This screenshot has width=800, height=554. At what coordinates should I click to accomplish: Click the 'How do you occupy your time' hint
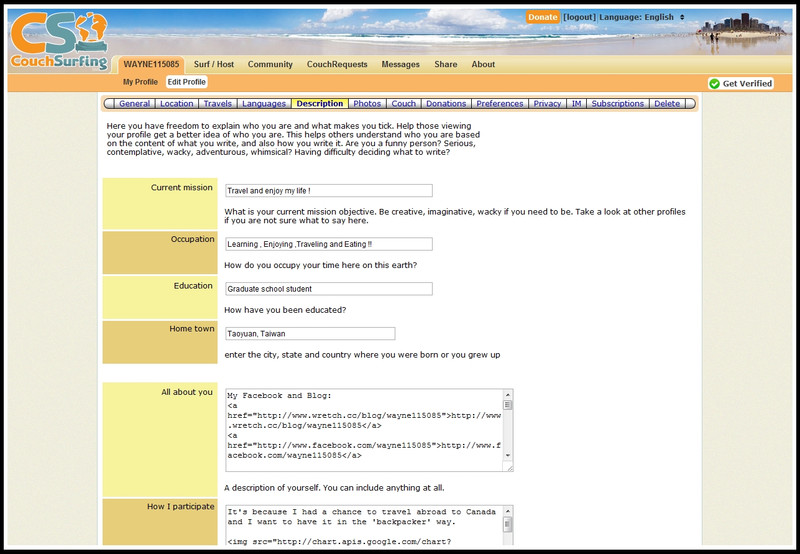pos(320,265)
